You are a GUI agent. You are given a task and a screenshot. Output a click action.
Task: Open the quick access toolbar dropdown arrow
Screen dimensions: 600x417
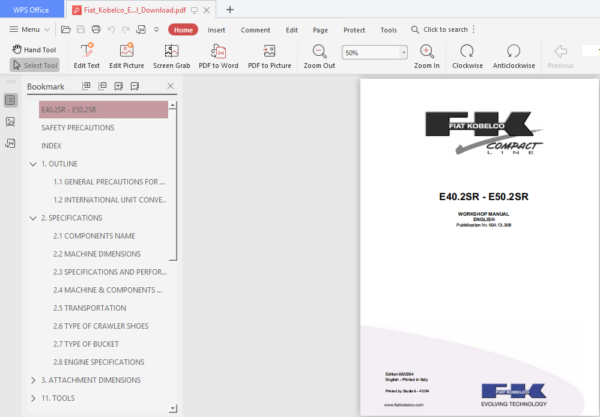click(157, 29)
